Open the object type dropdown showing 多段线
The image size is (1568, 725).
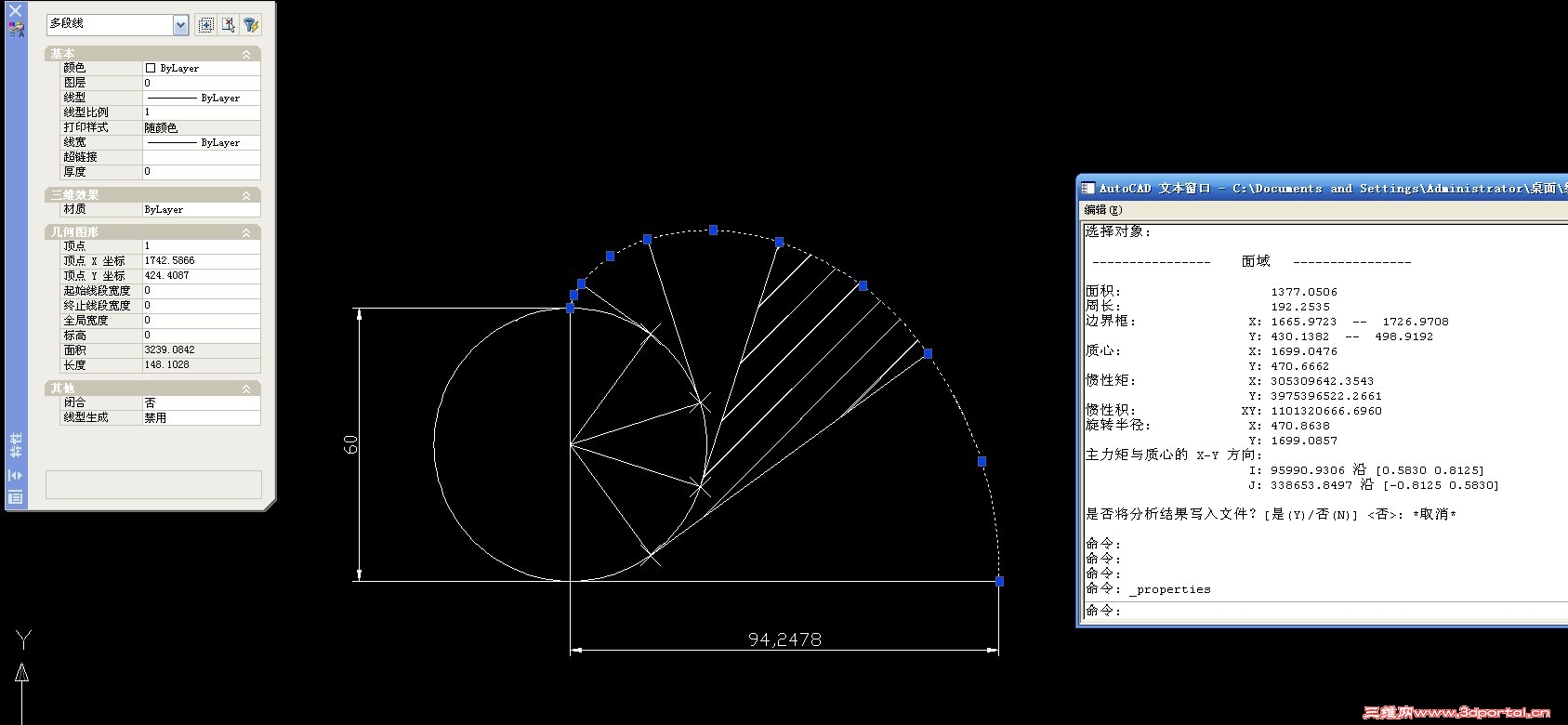point(118,25)
